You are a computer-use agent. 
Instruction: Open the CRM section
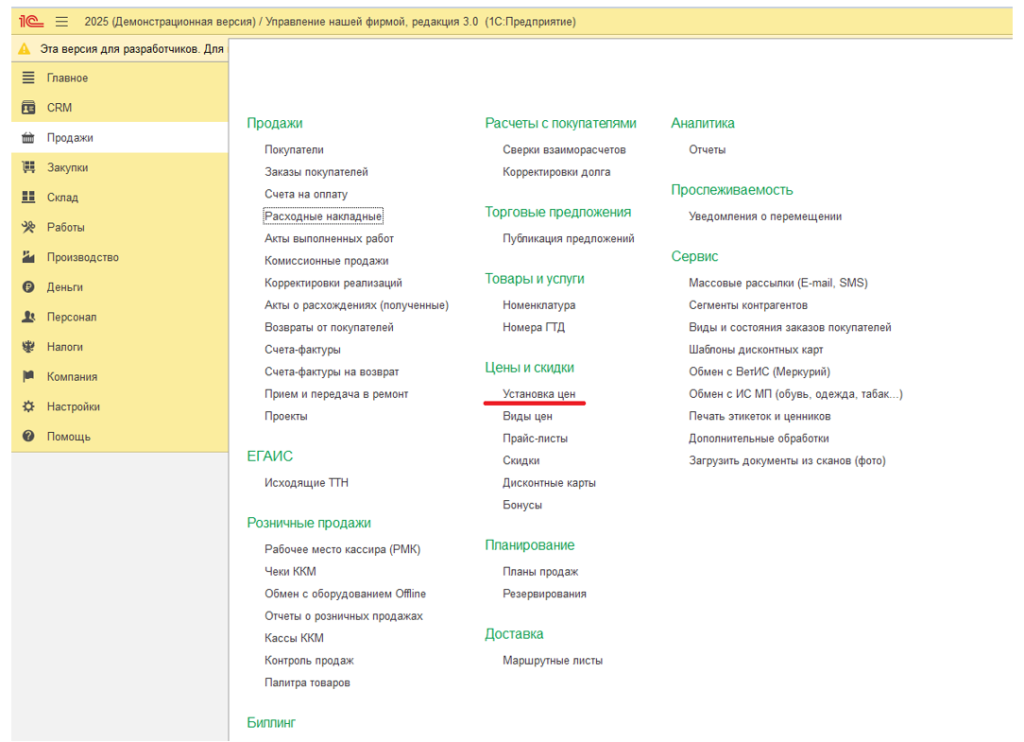(120, 108)
